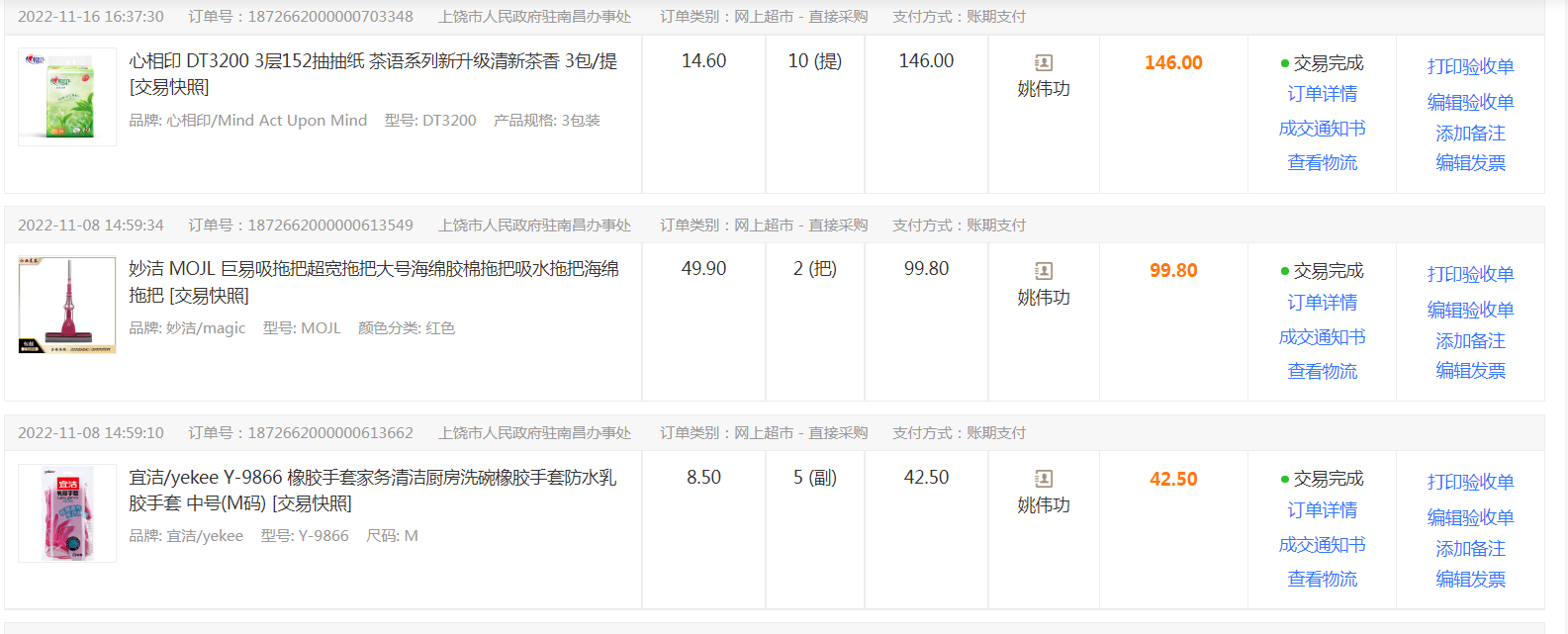Click 编辑验收单 for the 宜洁 gloves order

click(x=1470, y=517)
